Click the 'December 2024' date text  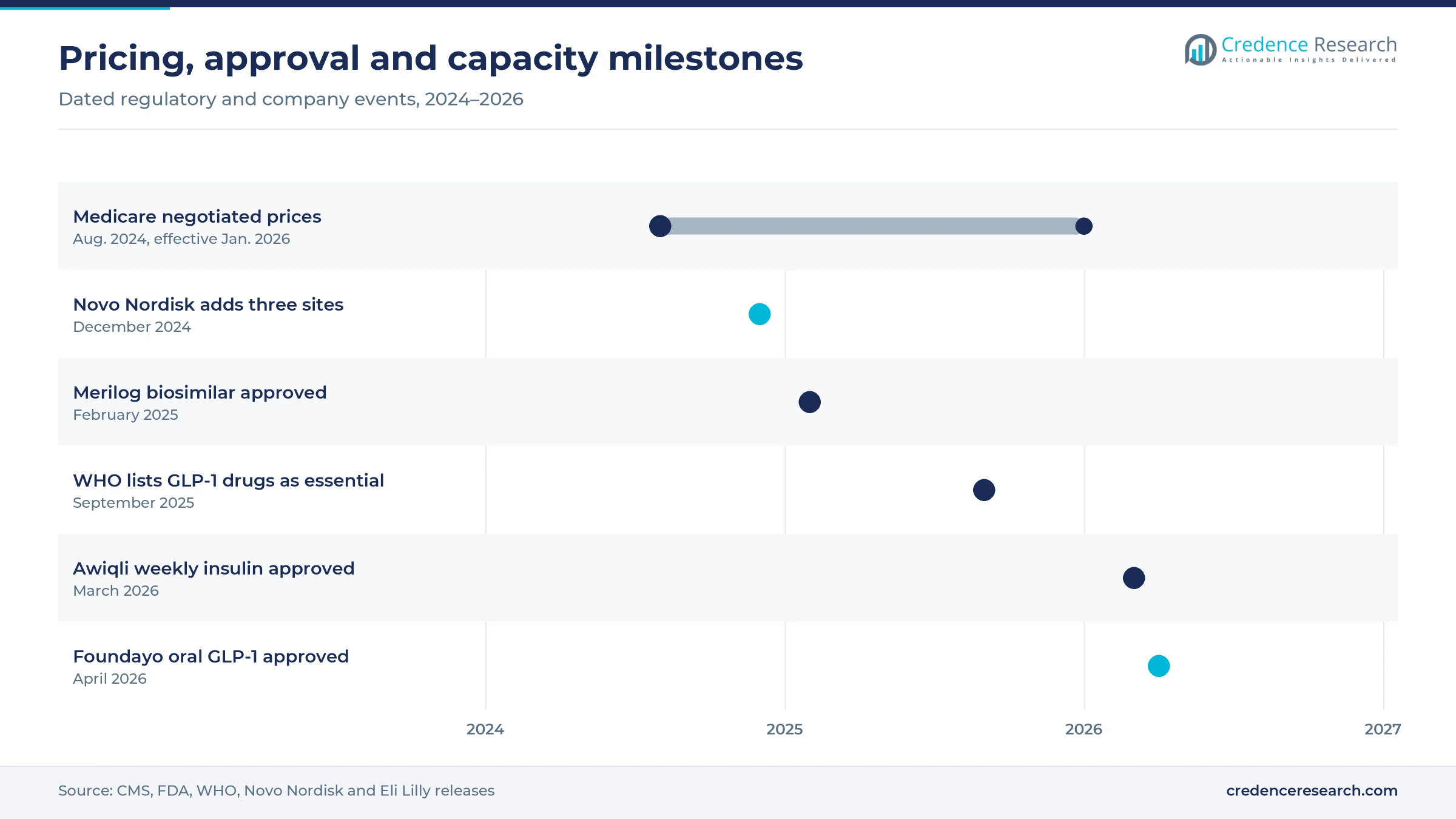(132, 327)
